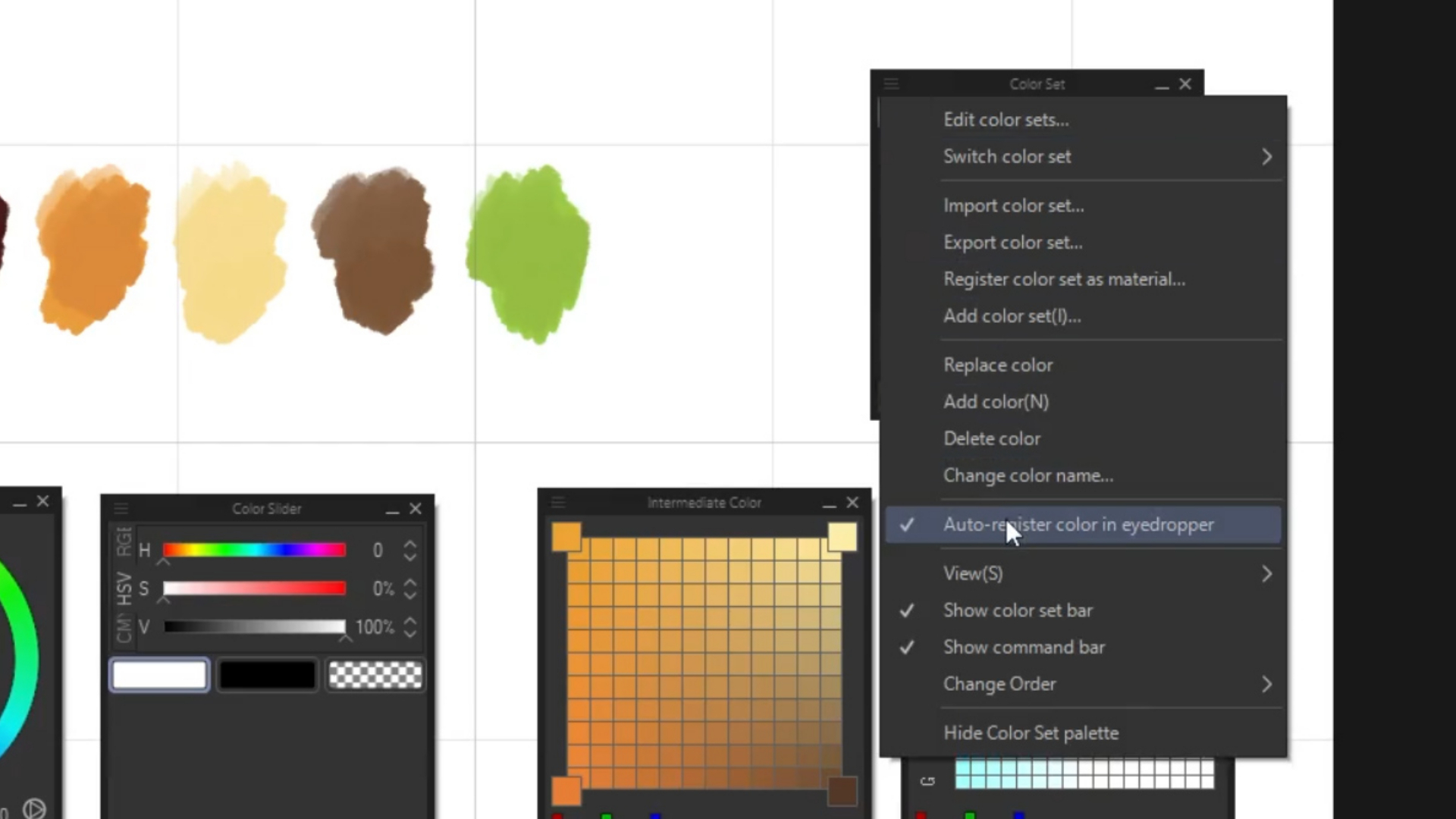Image resolution: width=1456 pixels, height=819 pixels.
Task: Choose Import color set… entry
Action: 1083,206
